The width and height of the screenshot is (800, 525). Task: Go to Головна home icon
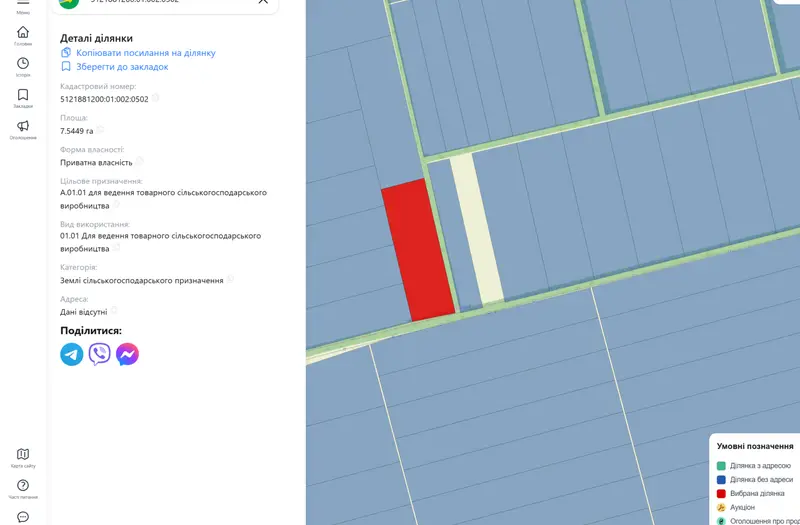(x=23, y=33)
